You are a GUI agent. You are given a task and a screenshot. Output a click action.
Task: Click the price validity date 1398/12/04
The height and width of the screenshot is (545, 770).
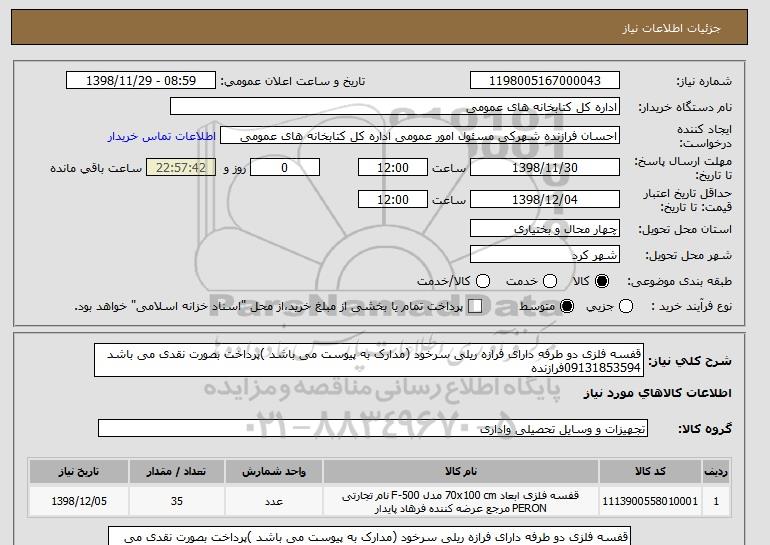point(545,199)
